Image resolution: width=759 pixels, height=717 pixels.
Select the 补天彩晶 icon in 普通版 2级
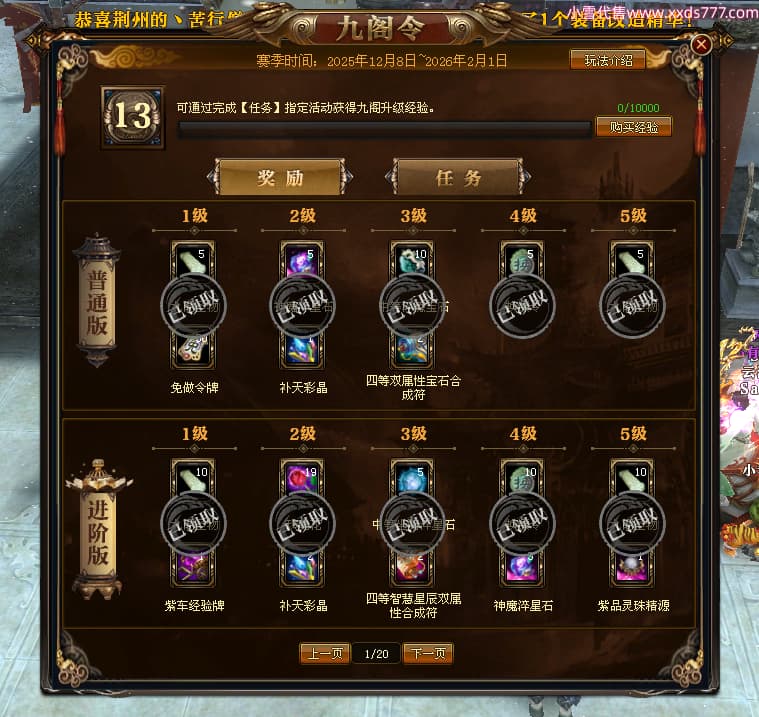click(x=303, y=349)
